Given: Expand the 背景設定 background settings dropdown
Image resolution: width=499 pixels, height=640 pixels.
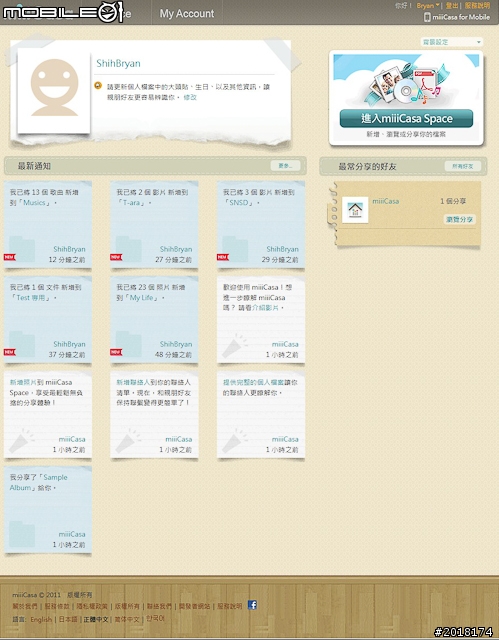Looking at the screenshot, I should [452, 42].
